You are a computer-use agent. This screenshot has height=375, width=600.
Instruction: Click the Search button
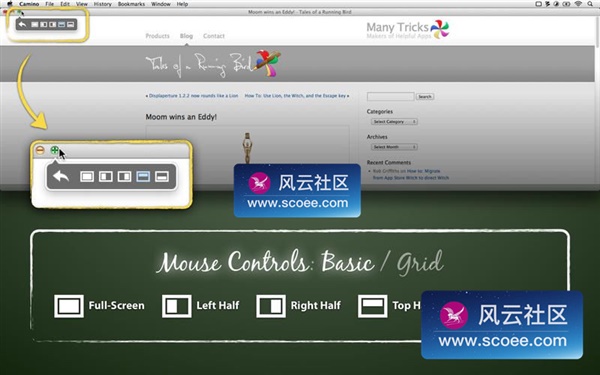(425, 96)
